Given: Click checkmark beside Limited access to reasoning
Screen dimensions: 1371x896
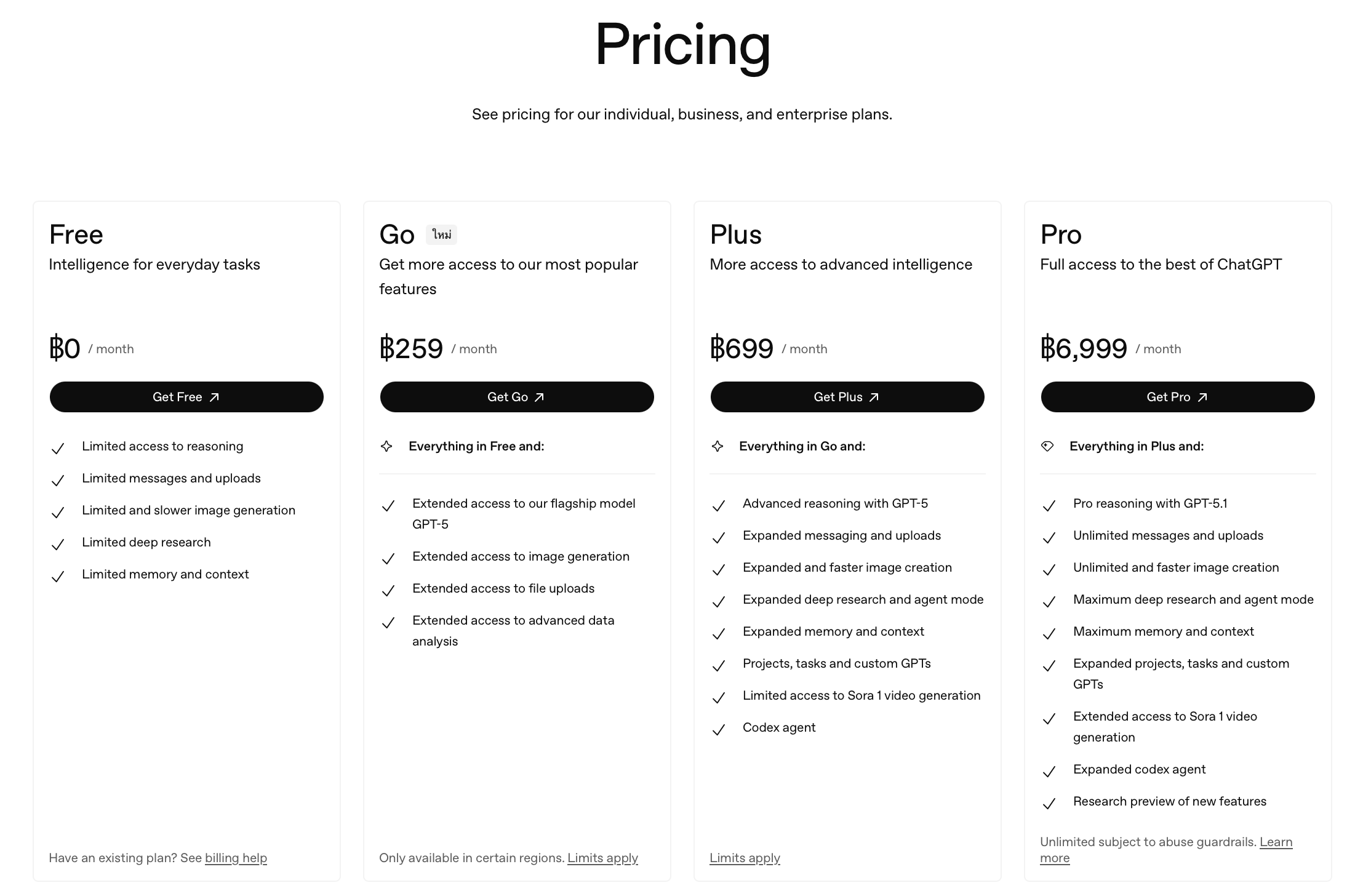Looking at the screenshot, I should pos(58,448).
